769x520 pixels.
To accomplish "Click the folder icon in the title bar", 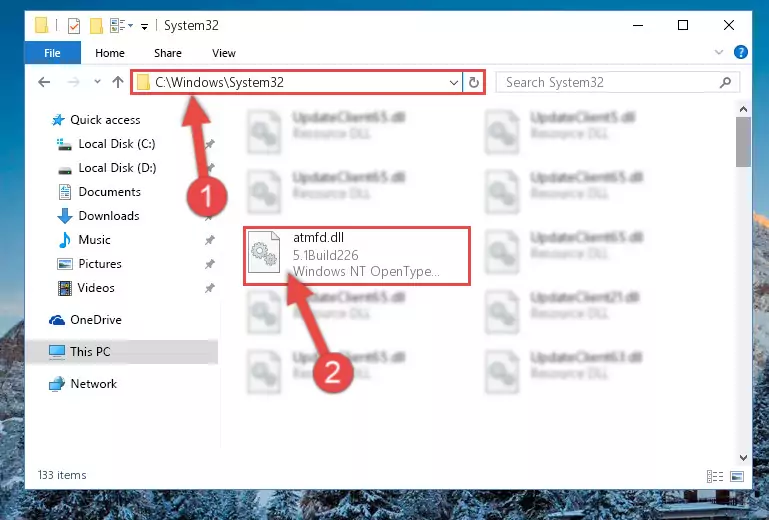I will tap(42, 25).
